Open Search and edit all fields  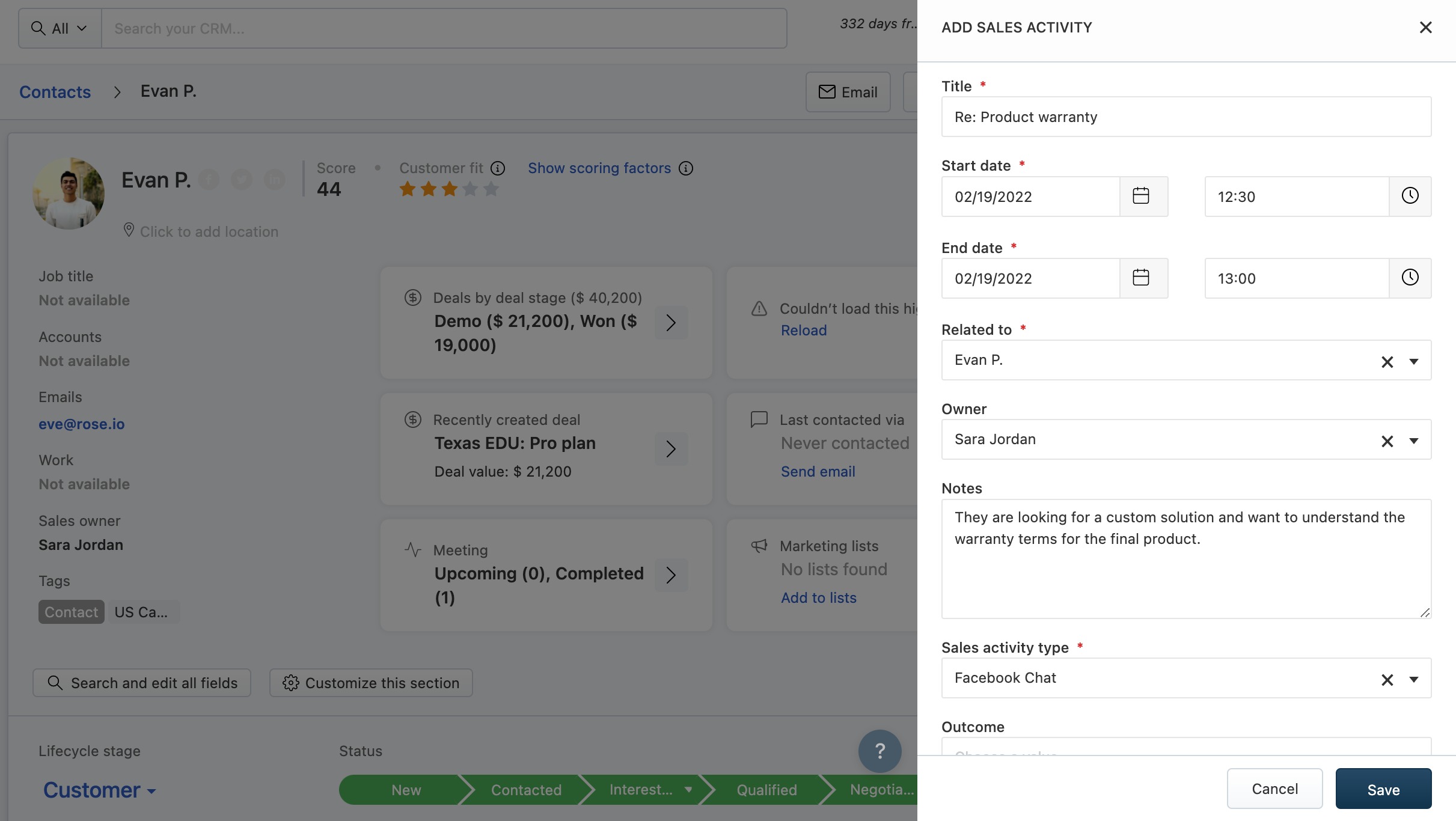(x=142, y=683)
